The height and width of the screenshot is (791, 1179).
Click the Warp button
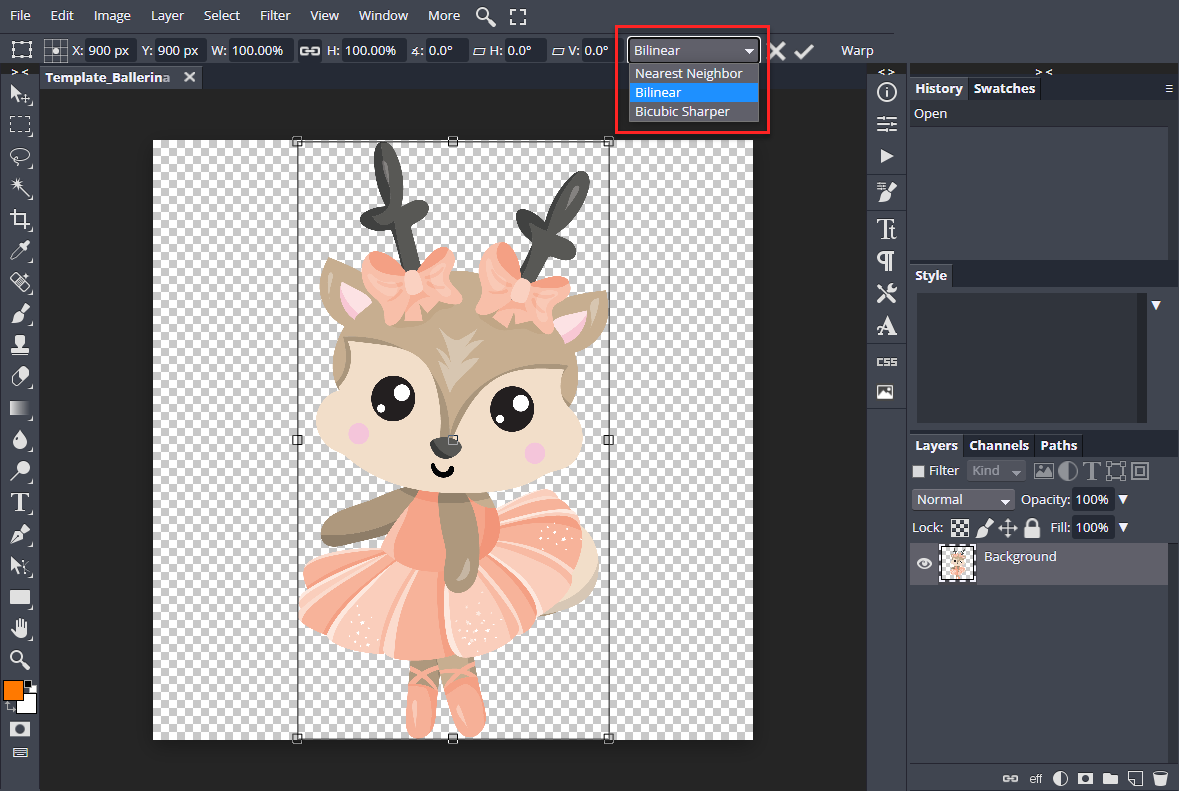pos(857,51)
